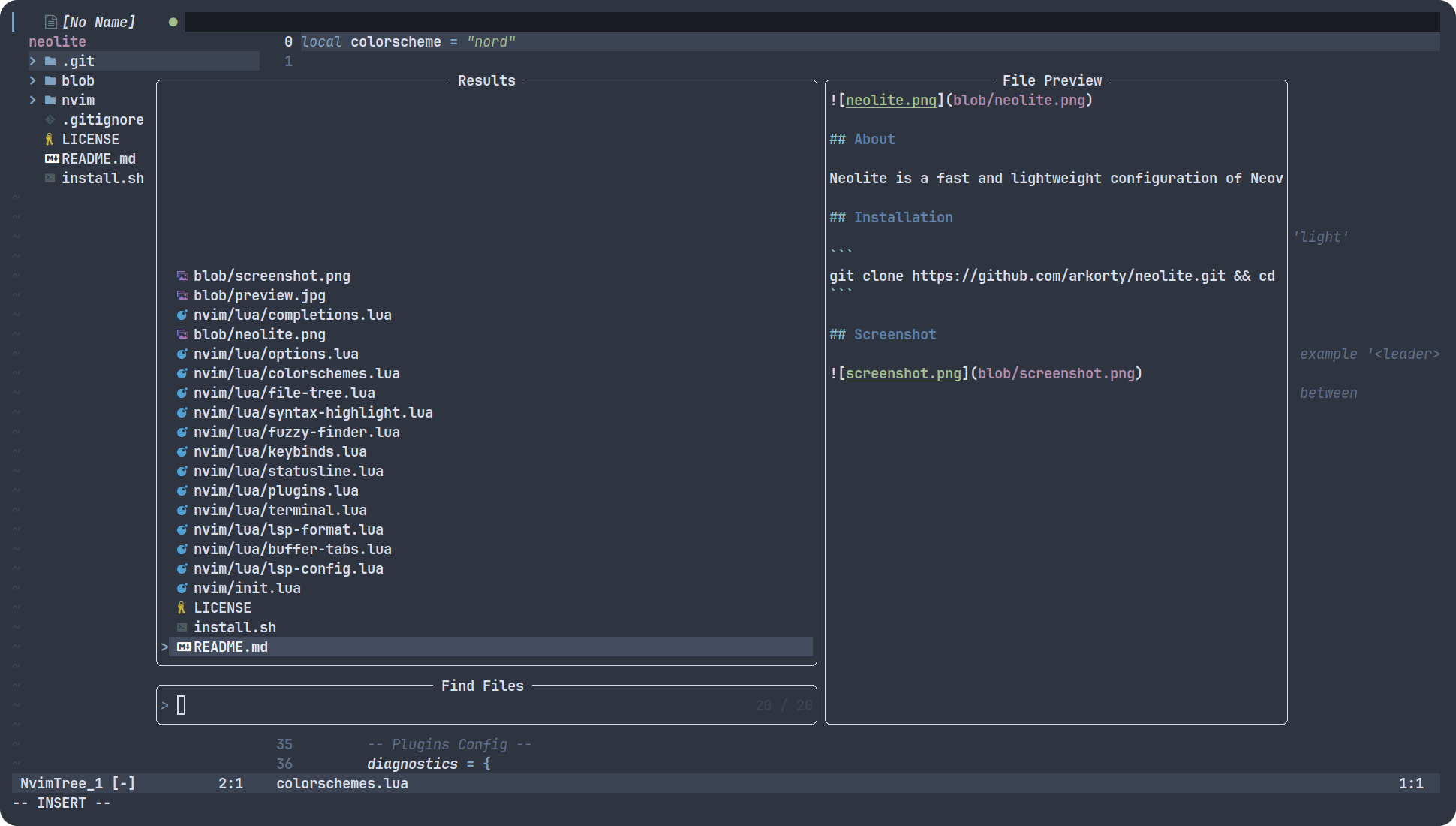Select nvim/lua/keybinds.lua in results list
Viewport: 1456px width, 826px height.
[x=280, y=451]
